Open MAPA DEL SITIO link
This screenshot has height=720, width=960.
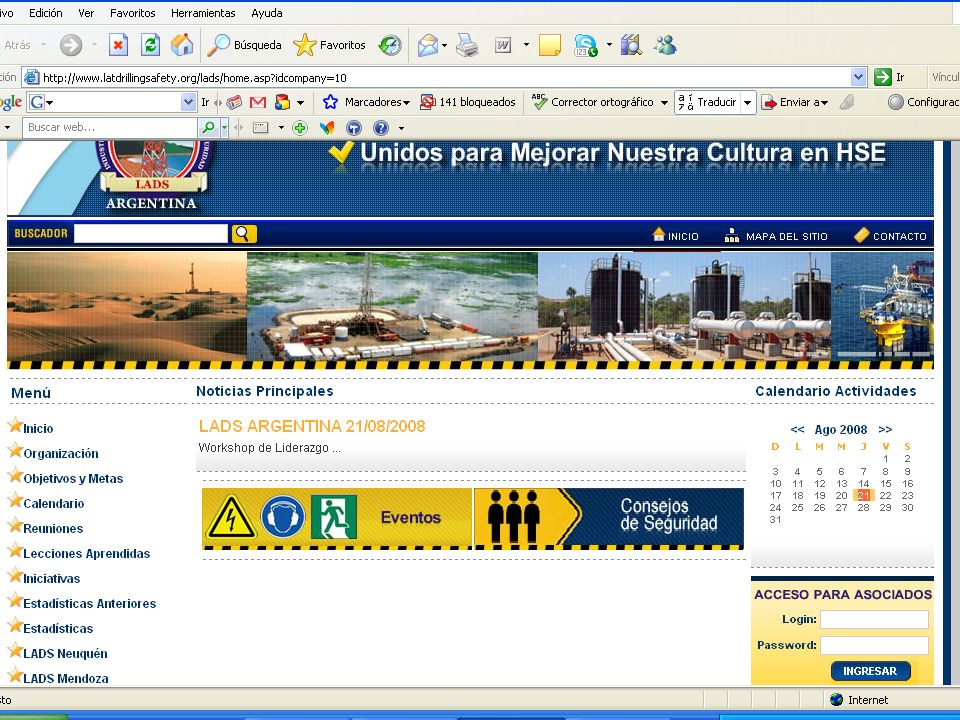click(x=776, y=236)
